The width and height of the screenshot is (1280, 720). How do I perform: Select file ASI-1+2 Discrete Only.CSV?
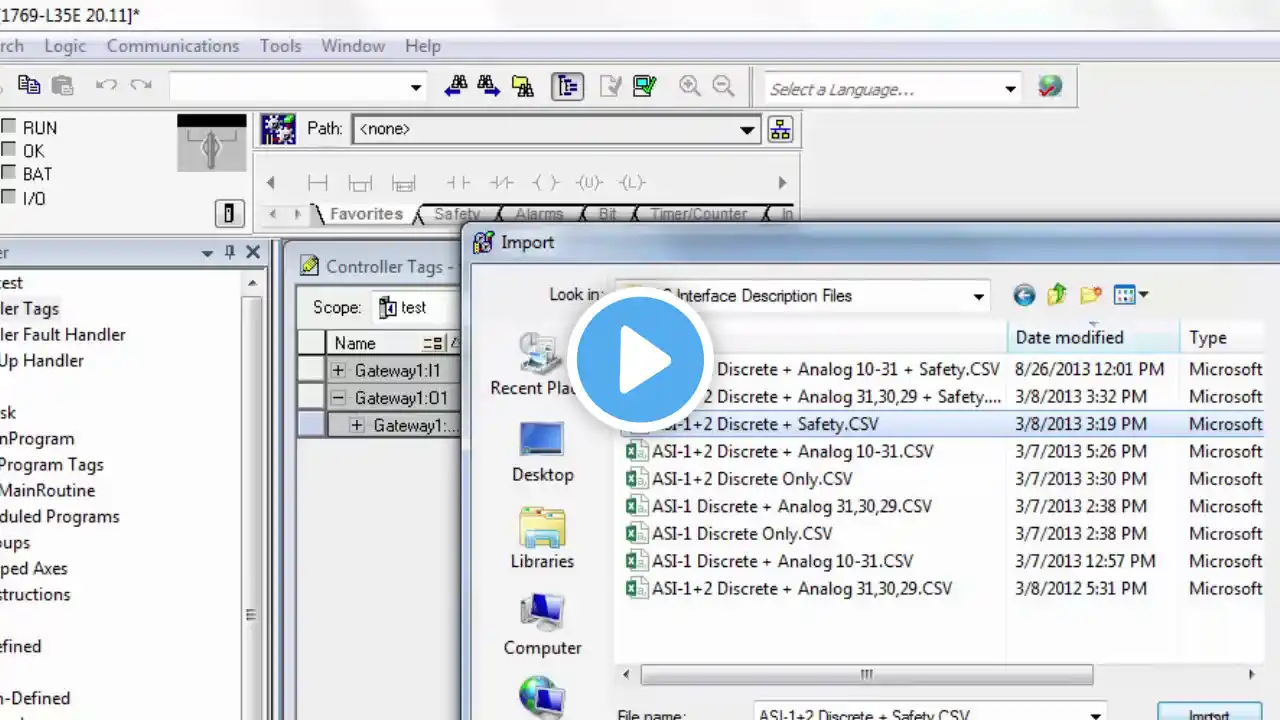coord(752,479)
